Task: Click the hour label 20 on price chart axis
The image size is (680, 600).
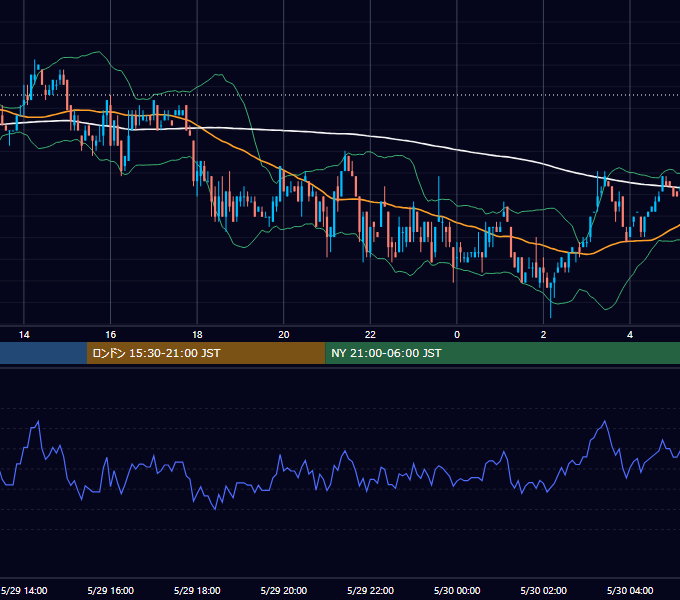Action: (x=284, y=335)
